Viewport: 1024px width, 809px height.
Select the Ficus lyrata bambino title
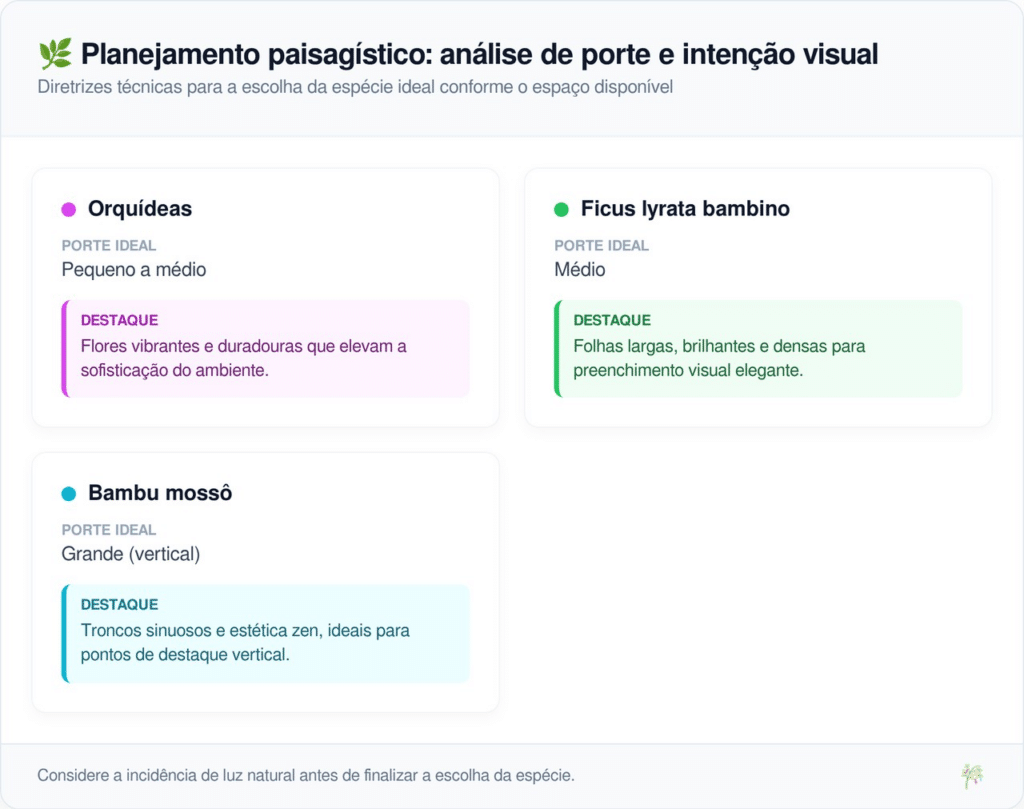pos(685,209)
